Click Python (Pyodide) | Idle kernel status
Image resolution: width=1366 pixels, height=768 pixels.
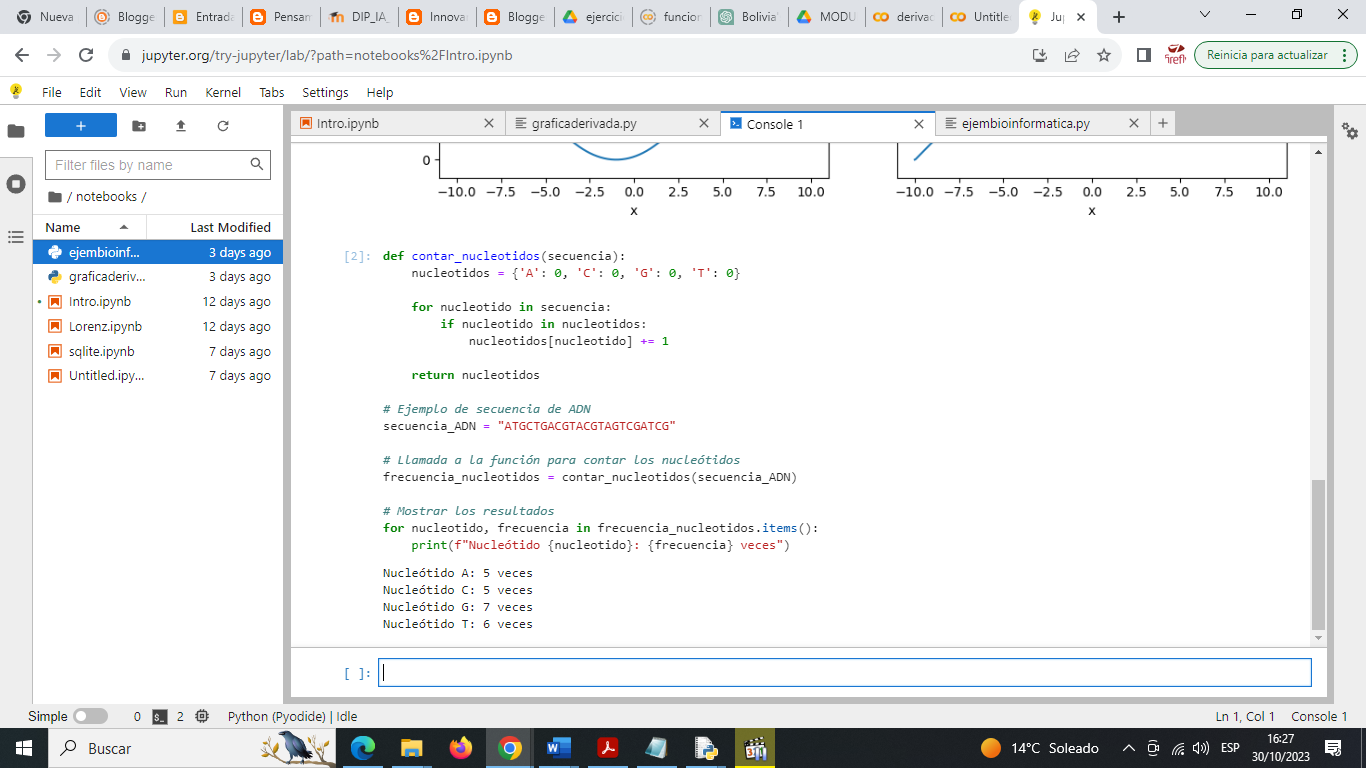point(292,716)
